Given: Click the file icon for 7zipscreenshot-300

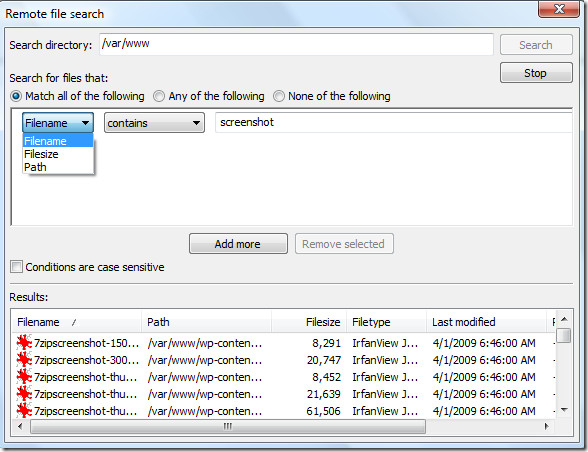Looking at the screenshot, I should tap(24, 360).
